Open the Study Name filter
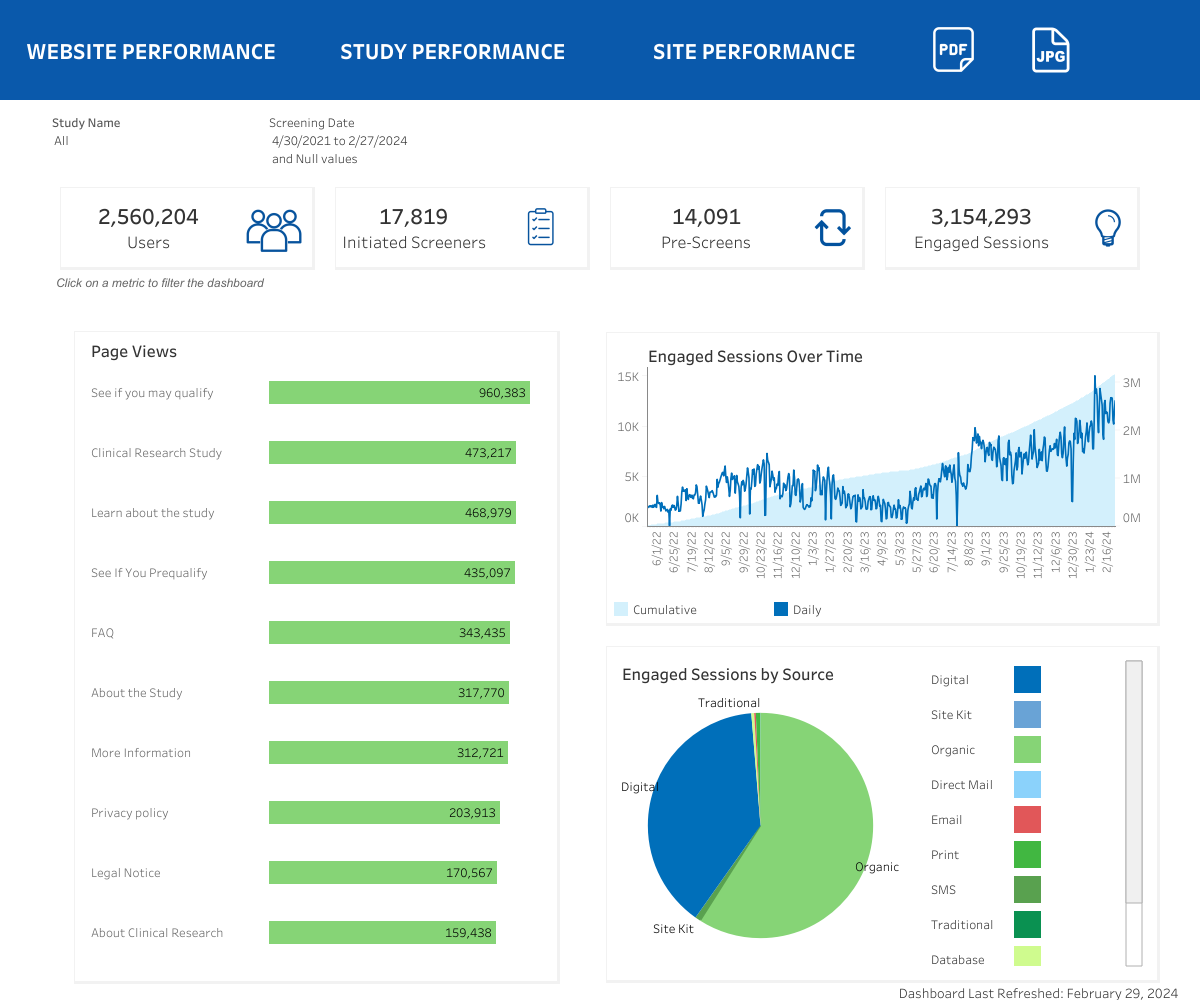The width and height of the screenshot is (1200, 1000). tap(86, 132)
